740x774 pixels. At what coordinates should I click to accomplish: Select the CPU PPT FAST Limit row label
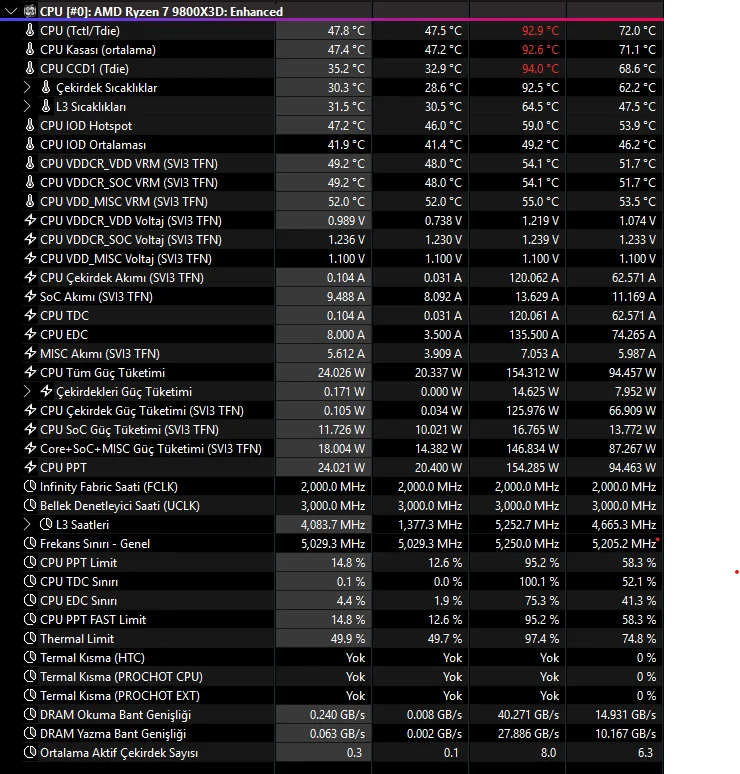pos(93,619)
